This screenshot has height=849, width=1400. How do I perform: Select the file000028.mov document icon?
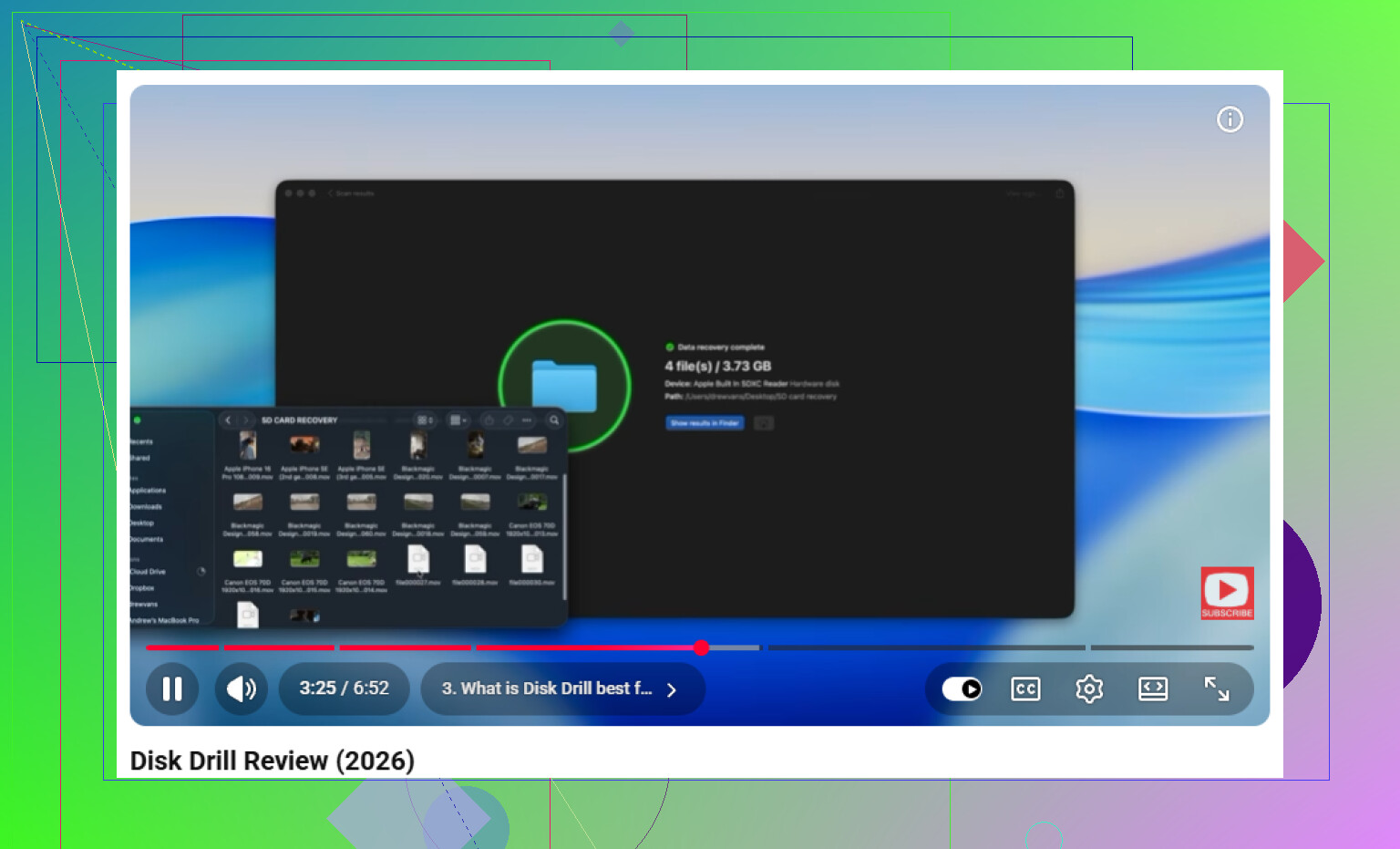click(x=475, y=559)
